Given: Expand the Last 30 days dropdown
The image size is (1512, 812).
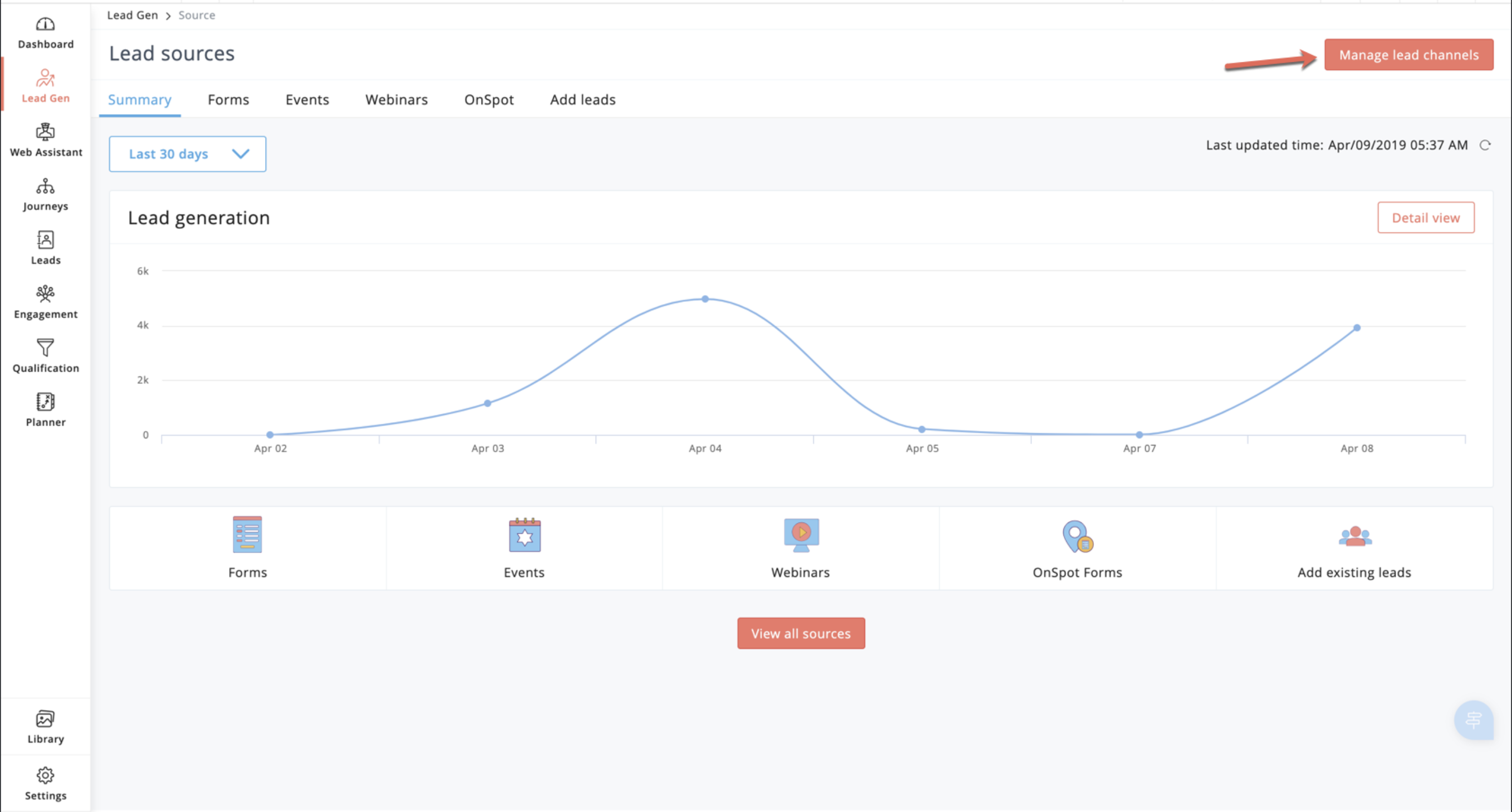Looking at the screenshot, I should click(187, 154).
